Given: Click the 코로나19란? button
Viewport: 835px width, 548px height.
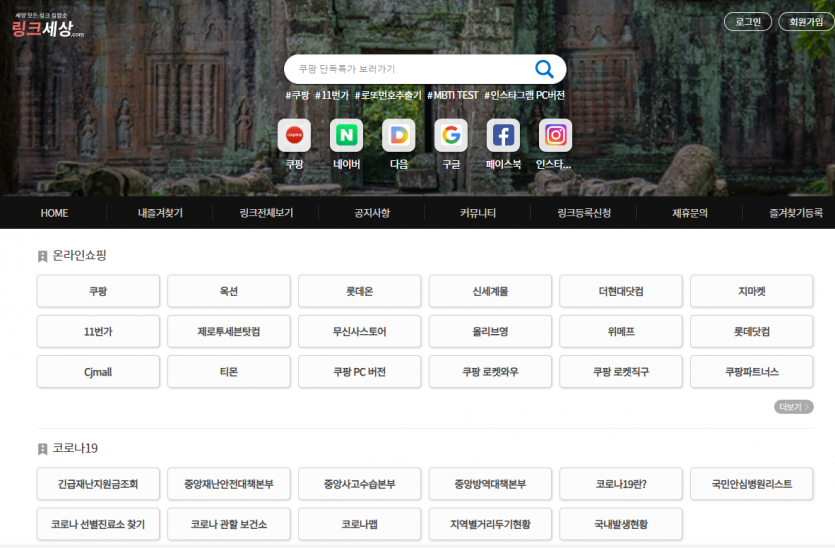Looking at the screenshot, I should (621, 484).
